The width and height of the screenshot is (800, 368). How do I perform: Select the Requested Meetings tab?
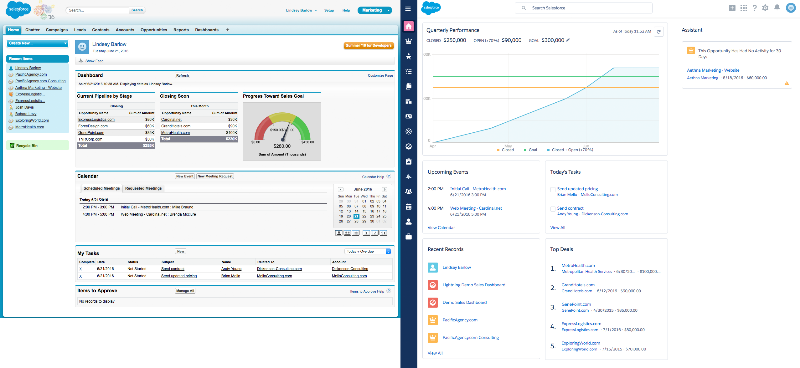143,188
